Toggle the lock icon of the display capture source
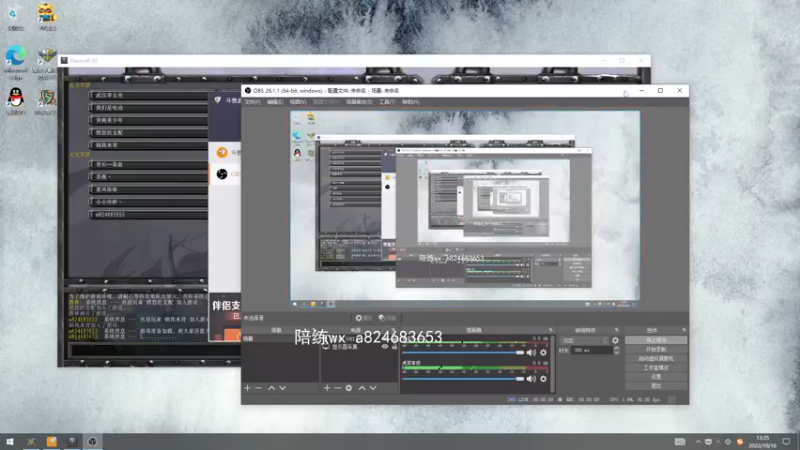Screen dimensions: 800x450 coord(394,346)
